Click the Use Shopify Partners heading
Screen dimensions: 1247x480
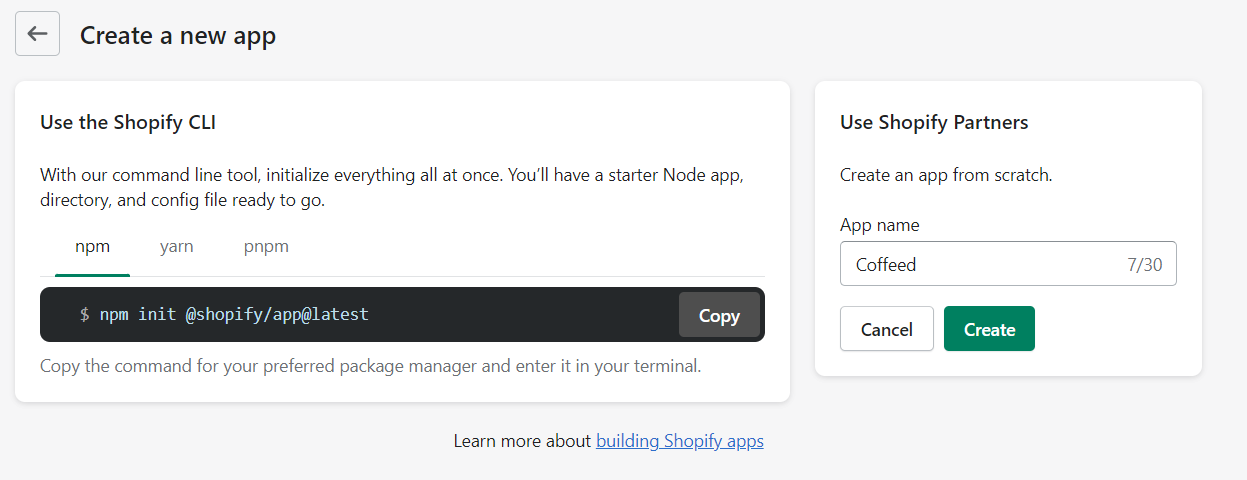click(x=934, y=123)
